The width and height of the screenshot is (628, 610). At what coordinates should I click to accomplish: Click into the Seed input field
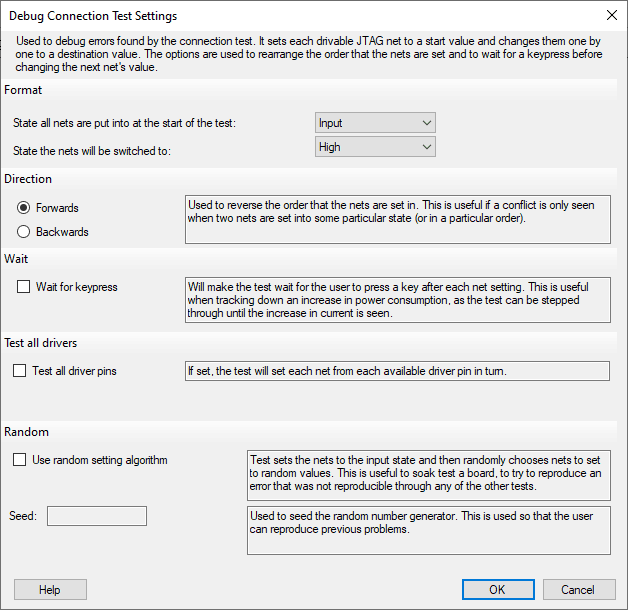click(x=97, y=516)
